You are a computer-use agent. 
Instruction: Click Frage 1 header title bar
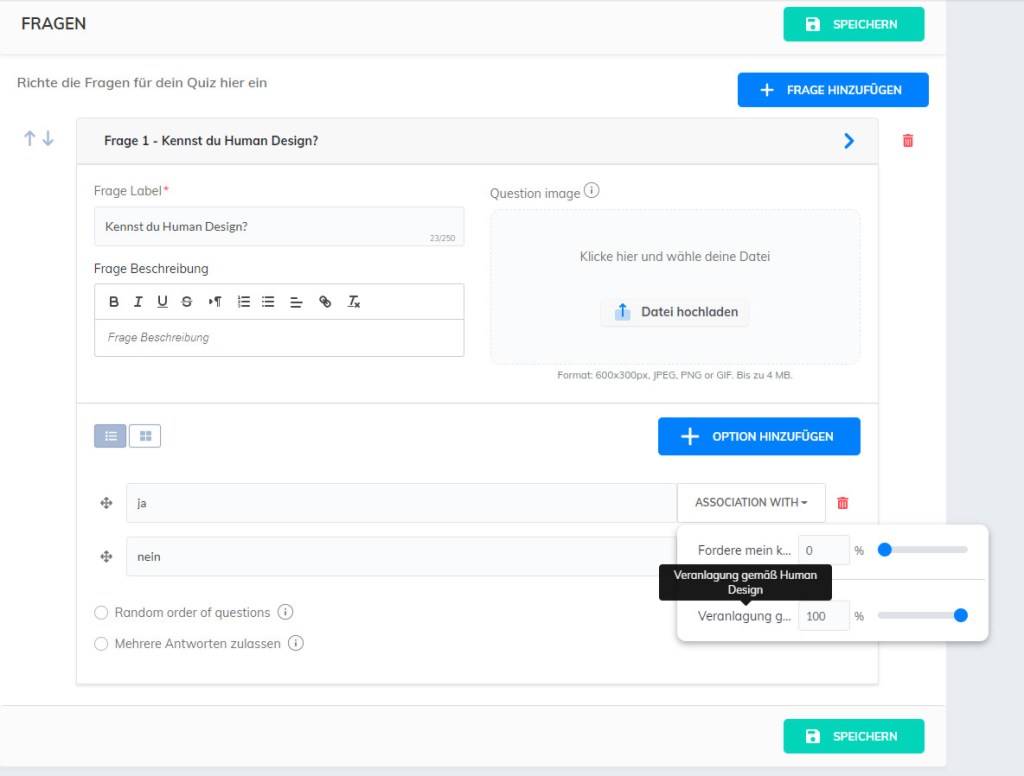400,141
